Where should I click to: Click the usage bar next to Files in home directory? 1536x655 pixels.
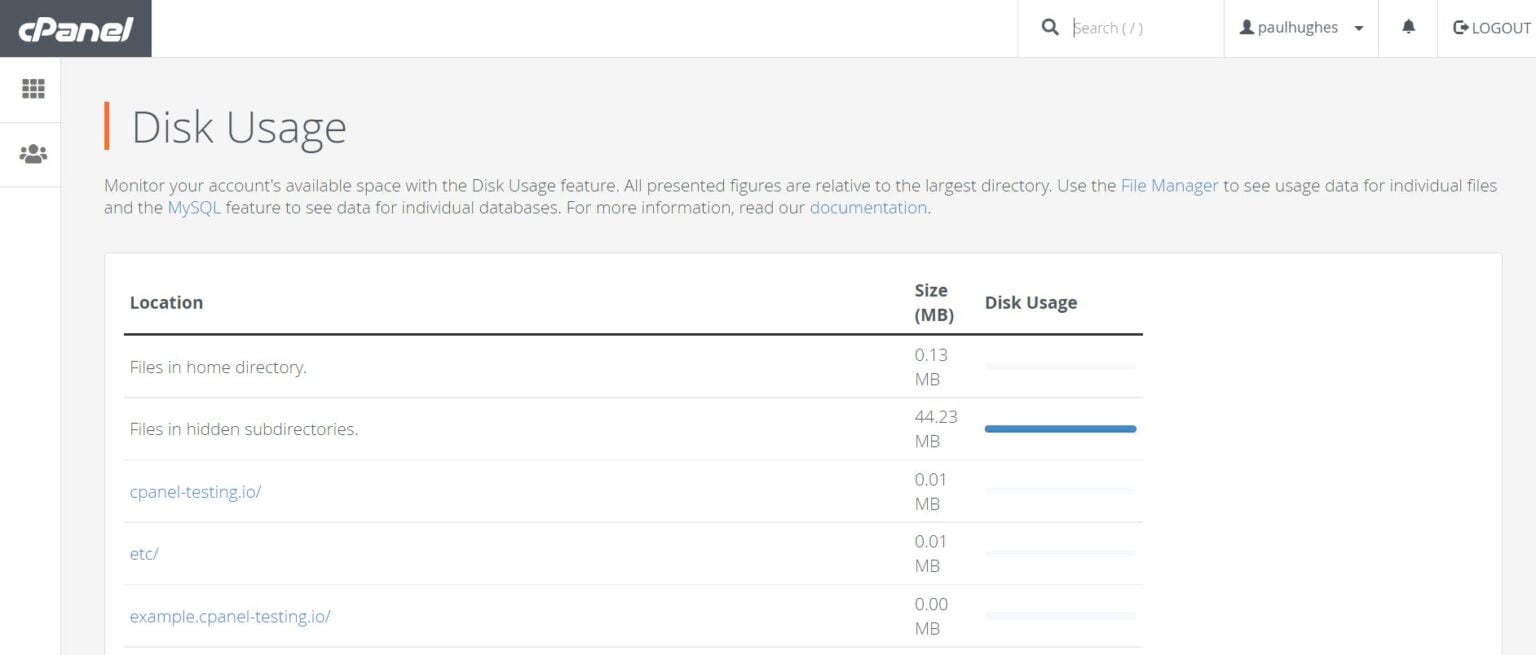click(x=1060, y=366)
